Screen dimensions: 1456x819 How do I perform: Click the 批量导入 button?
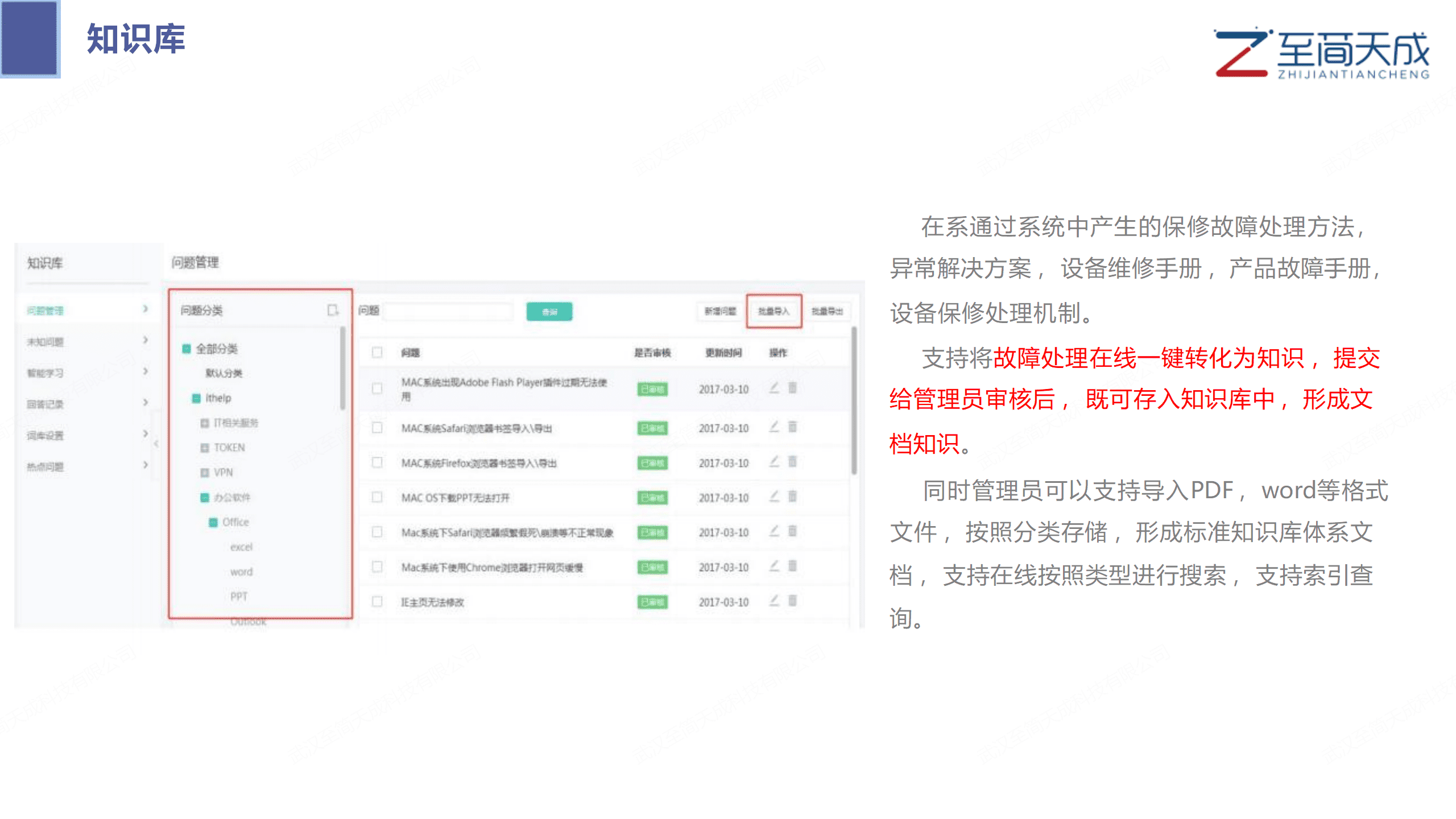(774, 311)
